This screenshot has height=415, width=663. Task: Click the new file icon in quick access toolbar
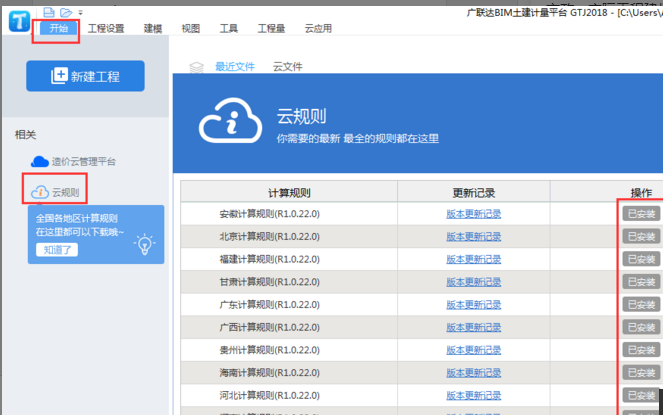(49, 12)
